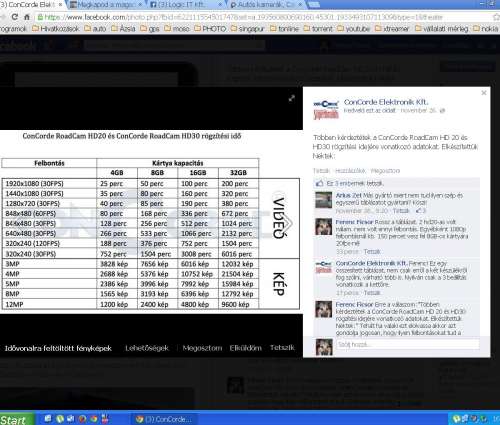Viewport: 500px width, 425px height.
Task: Open a new browser tab
Action: tap(313, 4)
